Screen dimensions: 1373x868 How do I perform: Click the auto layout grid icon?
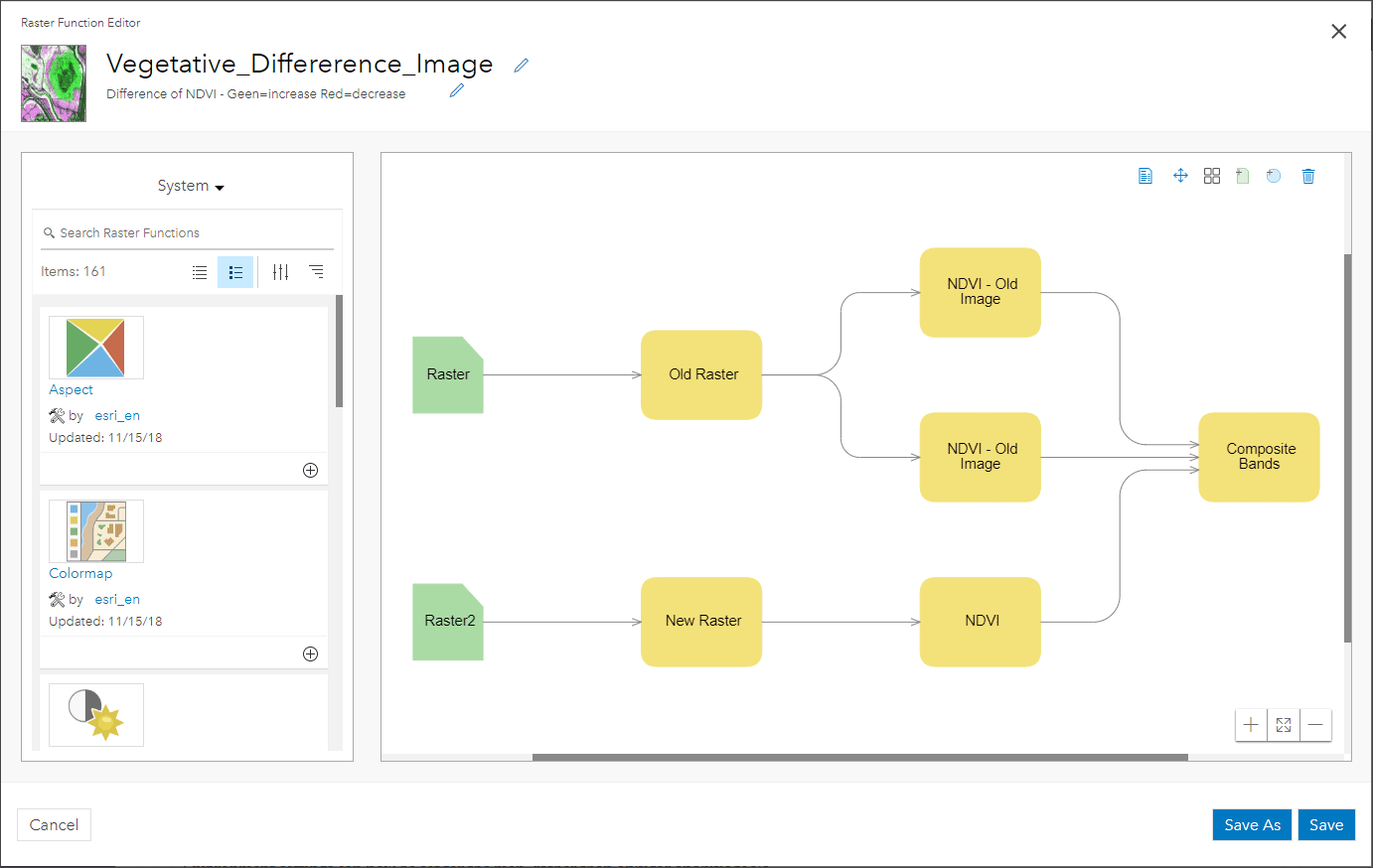pos(1212,176)
